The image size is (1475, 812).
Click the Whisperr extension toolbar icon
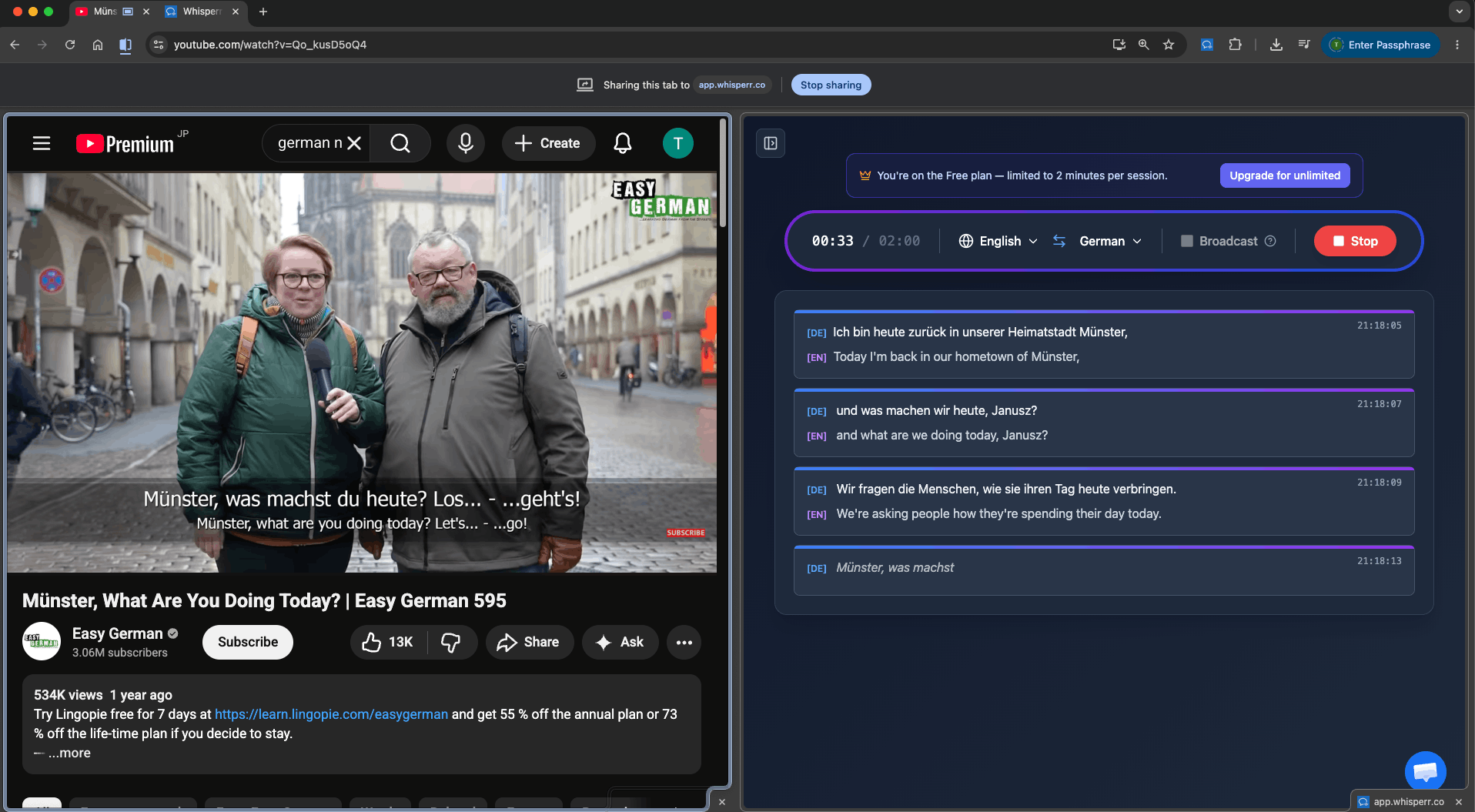(x=1206, y=45)
